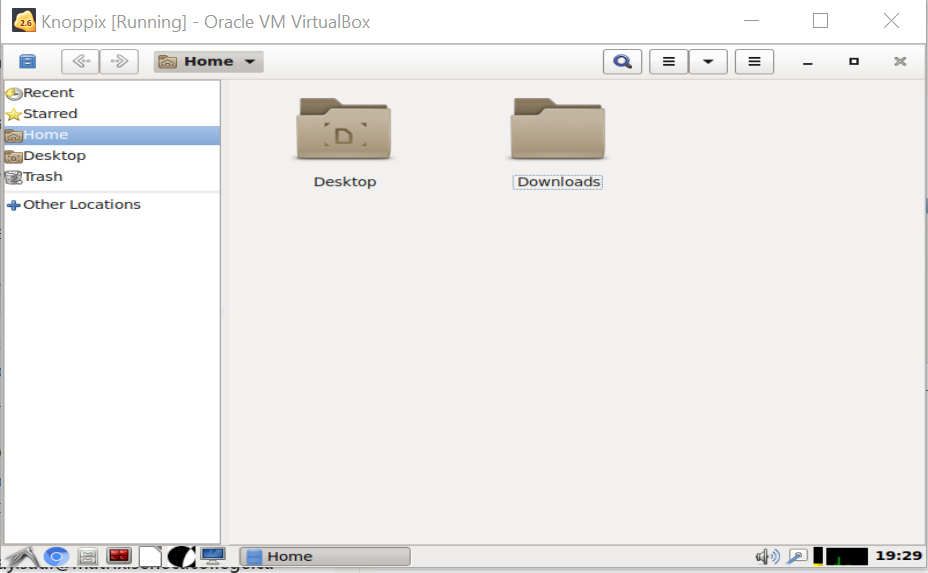This screenshot has height=573, width=928.
Task: Select the Desktop folder icon
Action: [x=344, y=129]
